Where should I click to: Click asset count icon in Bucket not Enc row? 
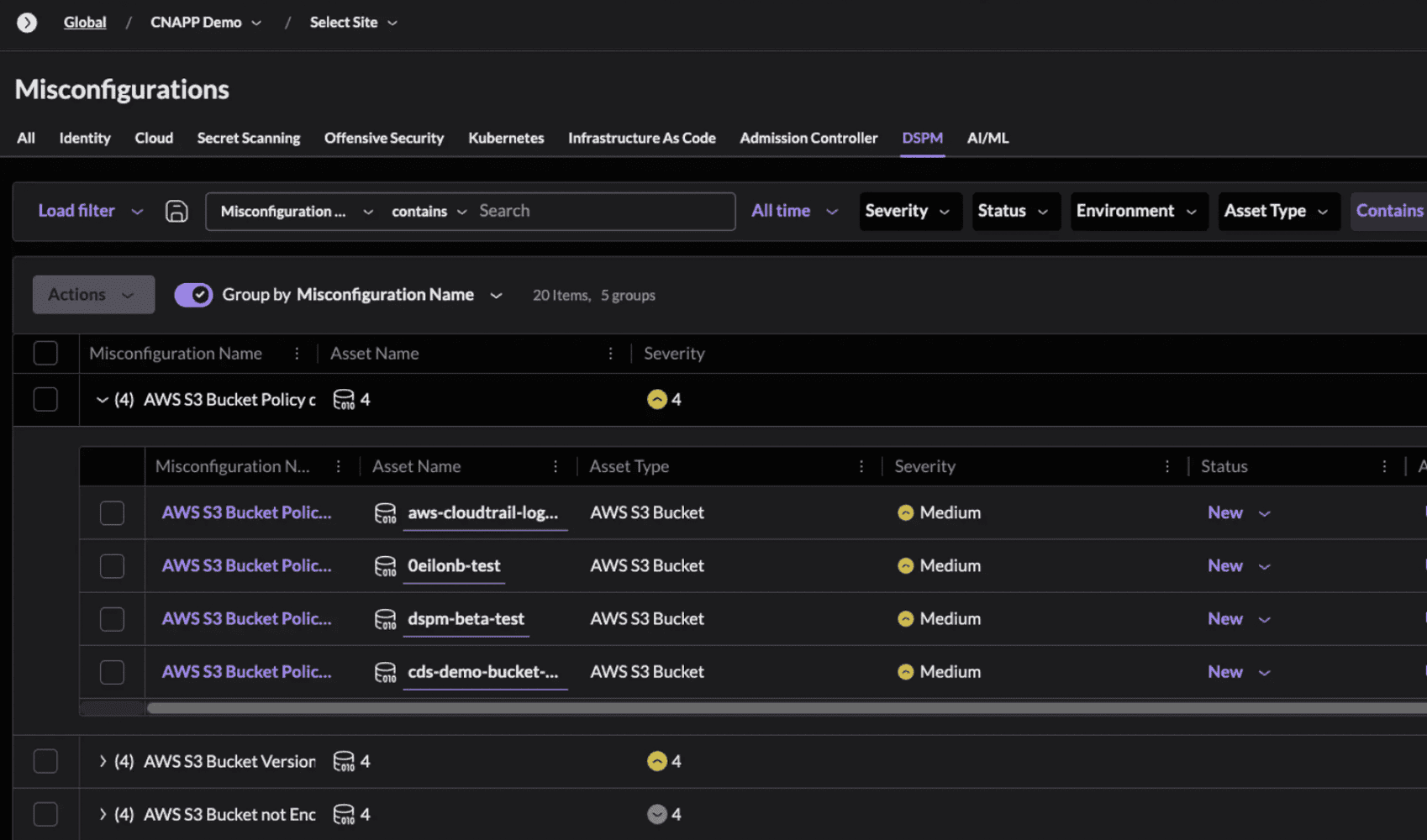[x=344, y=814]
